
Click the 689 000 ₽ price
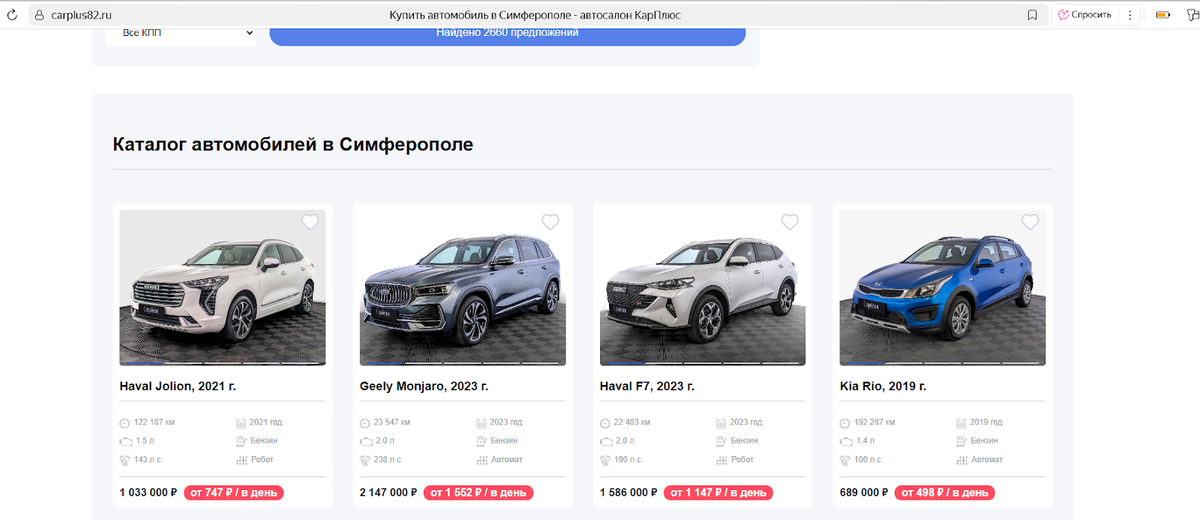864,493
